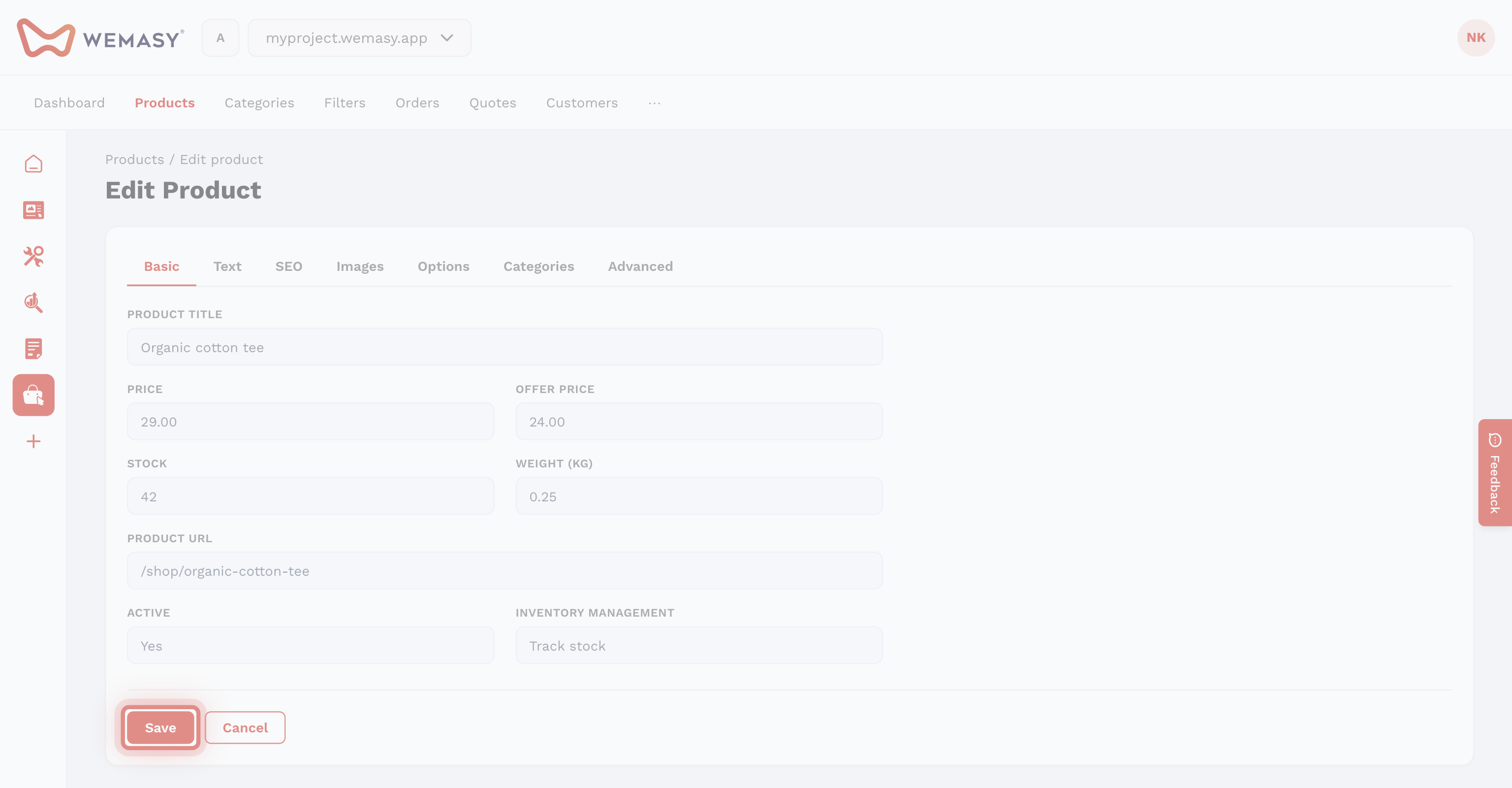Viewport: 1512px width, 788px height.
Task: Open Categories in top navigation
Action: pos(259,103)
